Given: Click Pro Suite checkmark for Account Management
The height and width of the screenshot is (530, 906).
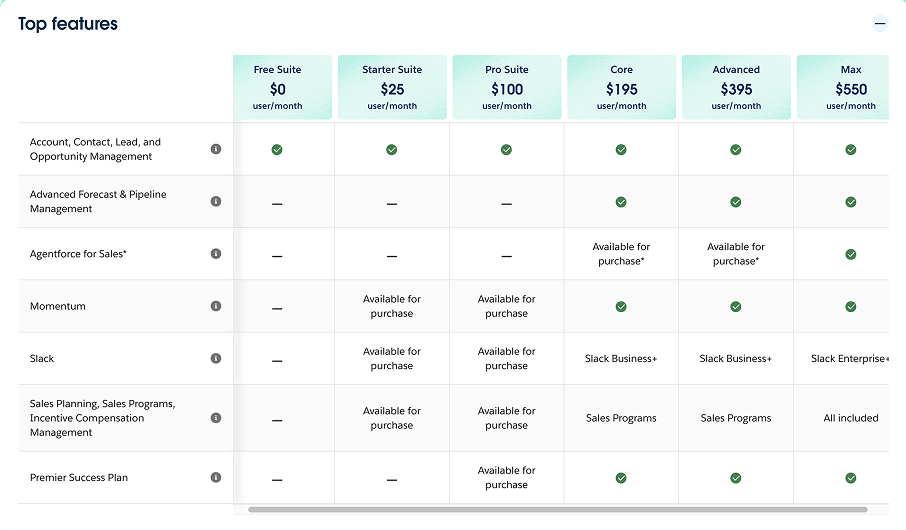Looking at the screenshot, I should pyautogui.click(x=506, y=150).
